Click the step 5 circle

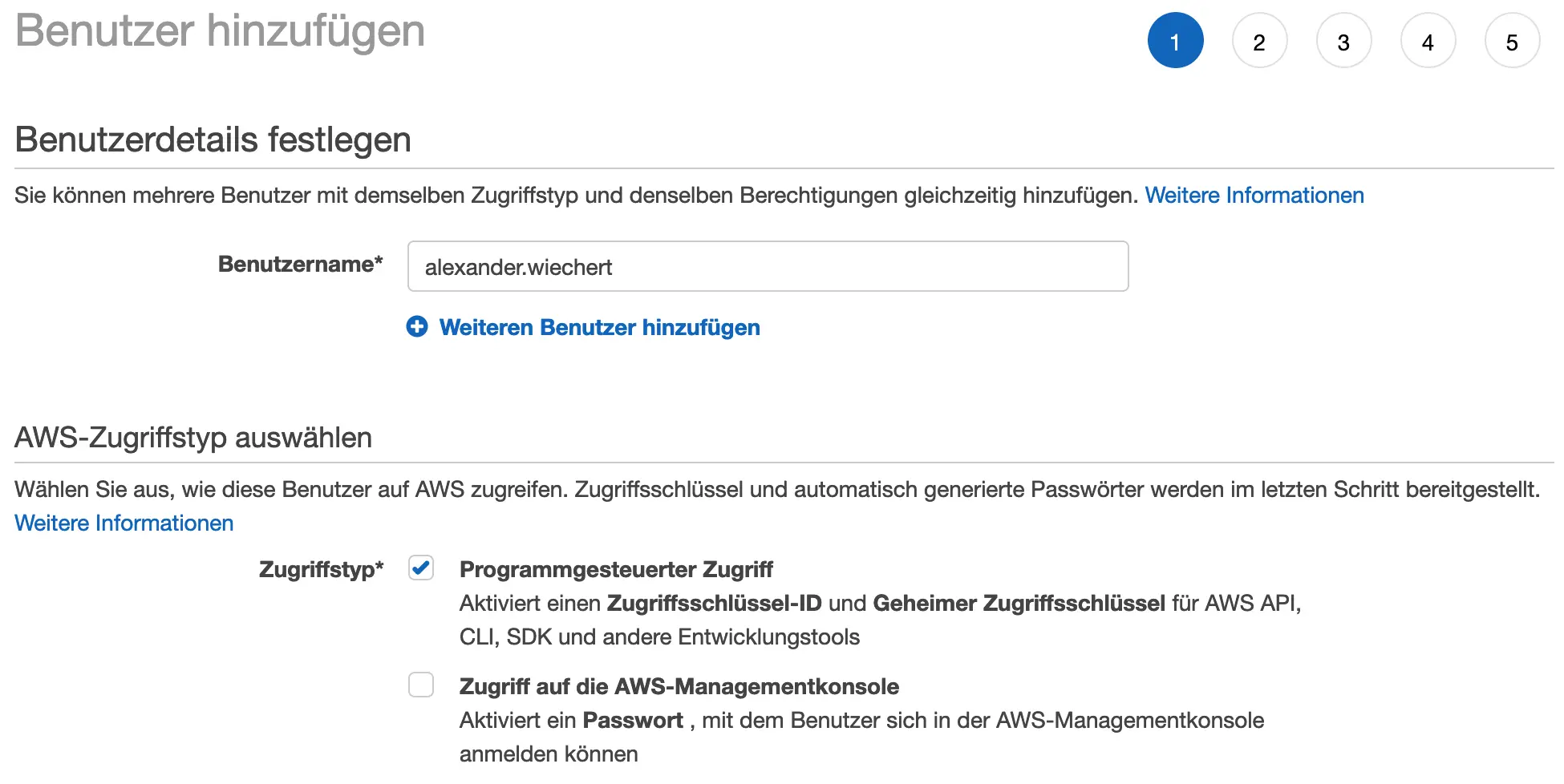pos(1512,41)
